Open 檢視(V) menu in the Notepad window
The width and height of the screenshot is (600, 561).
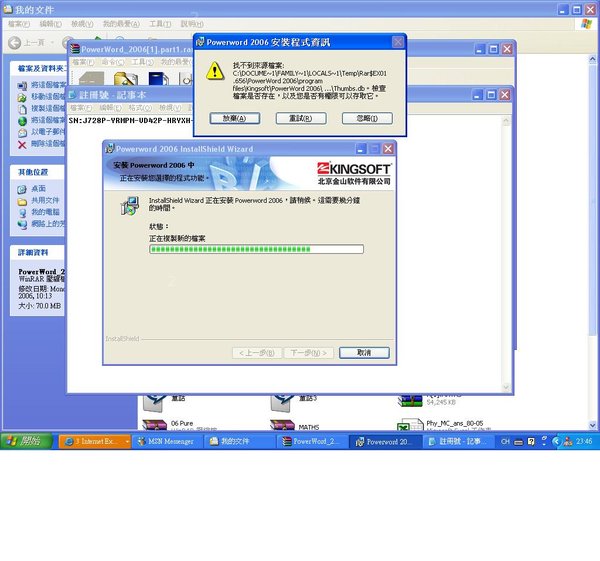170,108
